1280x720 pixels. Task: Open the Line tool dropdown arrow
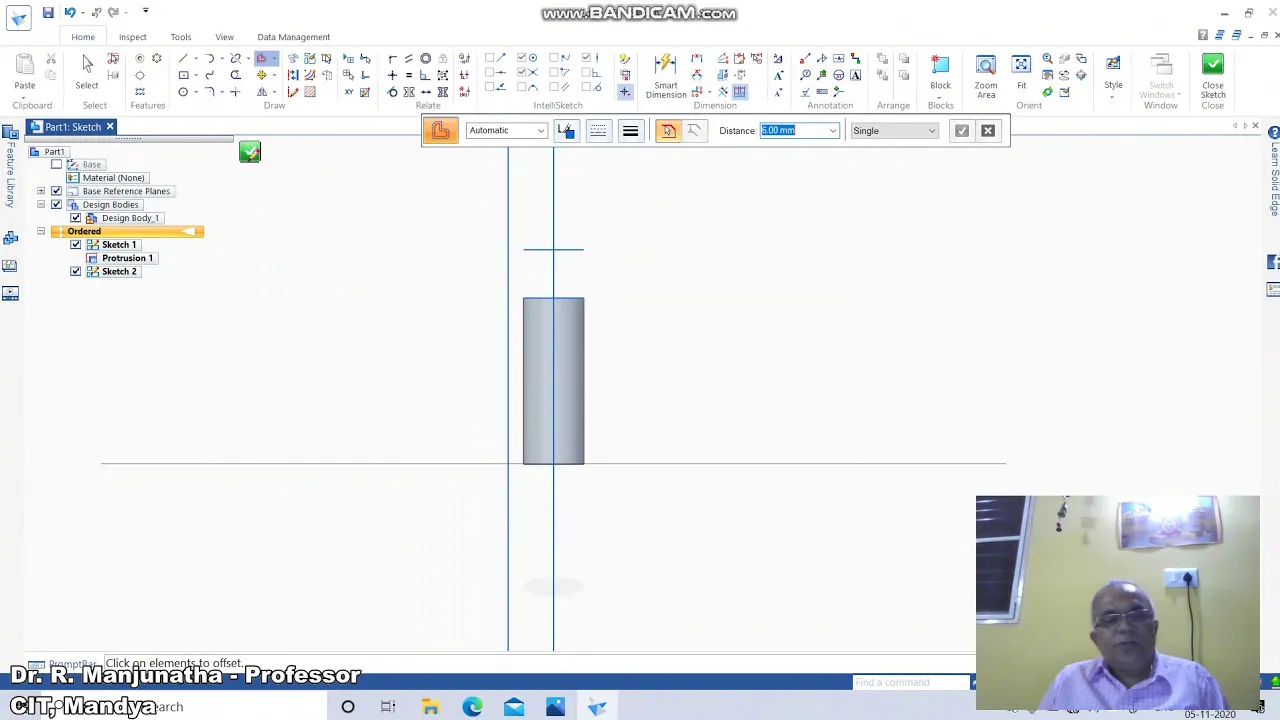pos(195,58)
